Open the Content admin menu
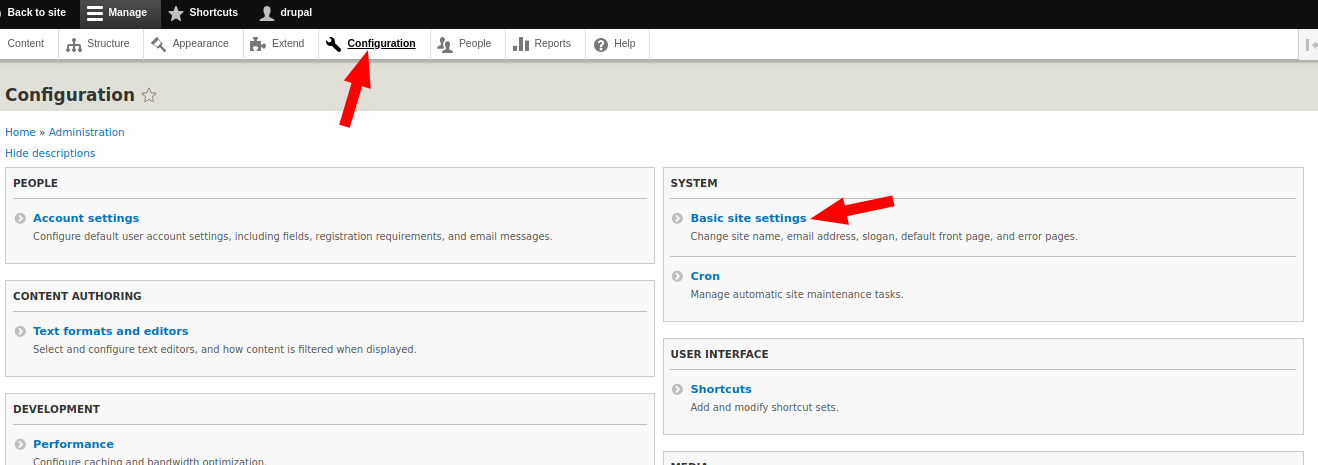The image size is (1318, 465). 26,44
